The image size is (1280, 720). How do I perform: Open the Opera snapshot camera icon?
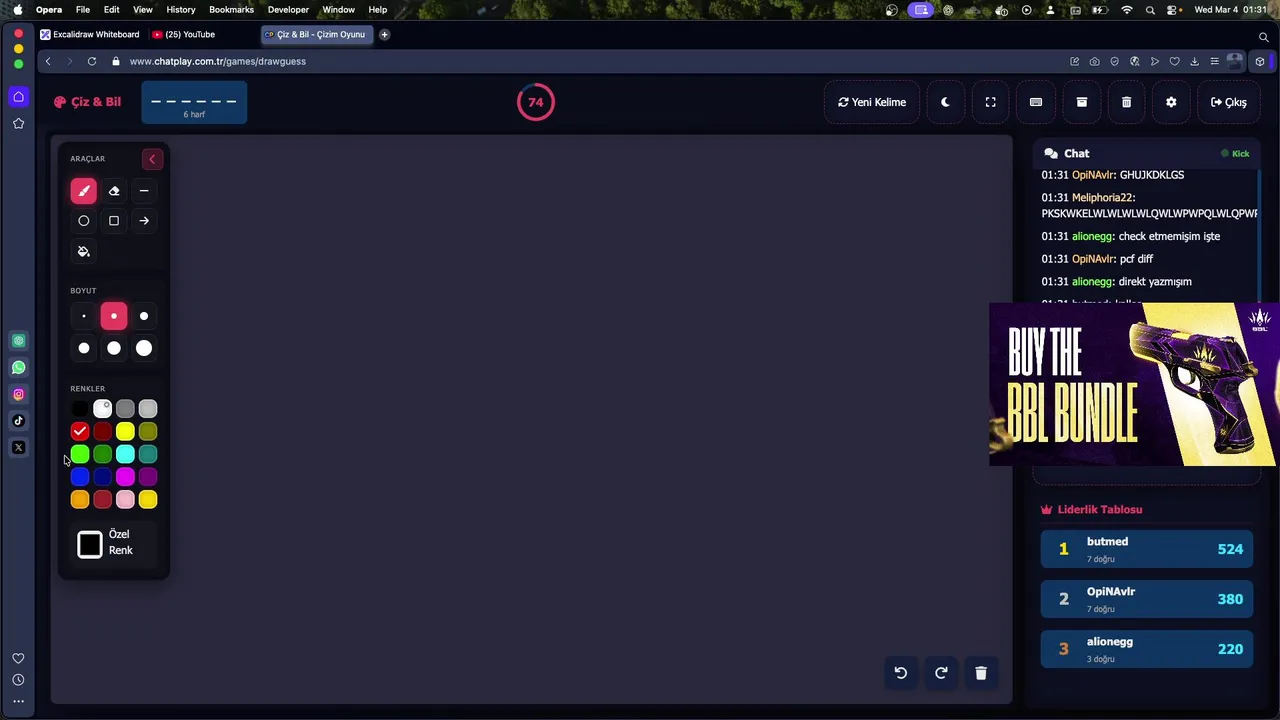1095,61
